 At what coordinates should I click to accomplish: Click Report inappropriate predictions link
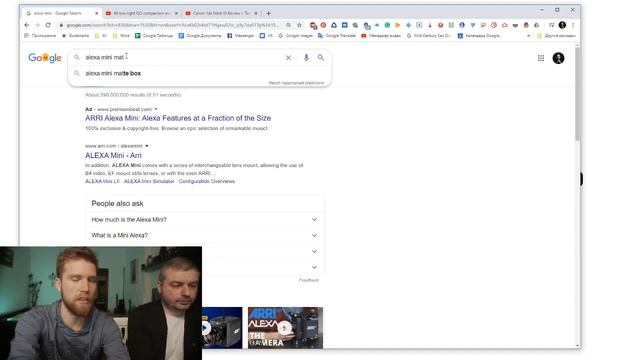pyautogui.click(x=296, y=83)
